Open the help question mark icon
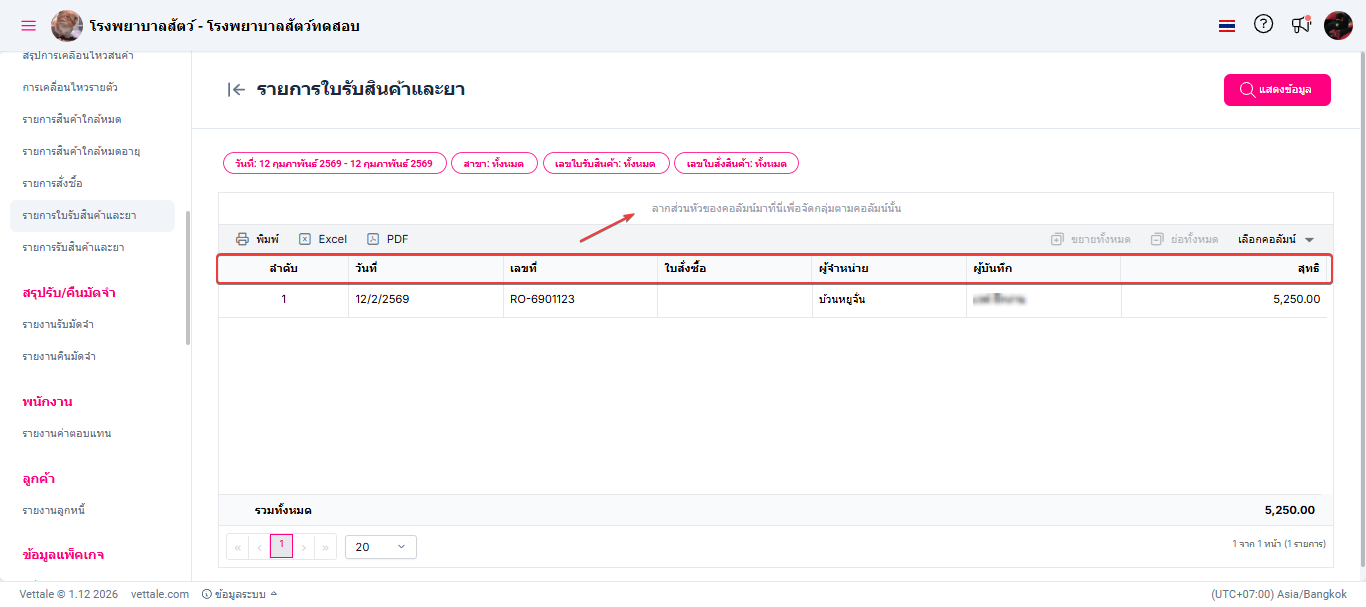 [x=1263, y=25]
